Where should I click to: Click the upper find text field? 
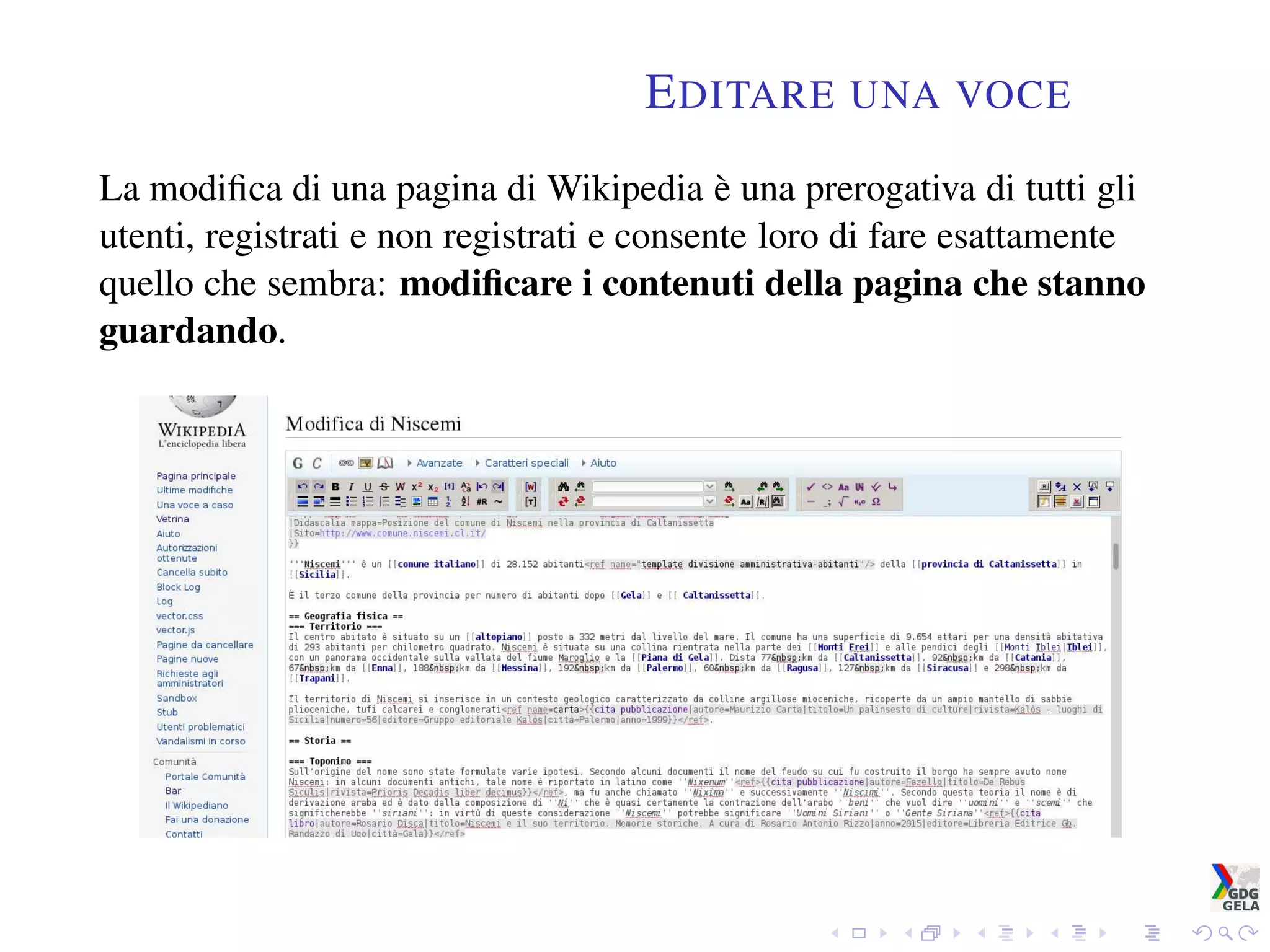click(x=648, y=487)
